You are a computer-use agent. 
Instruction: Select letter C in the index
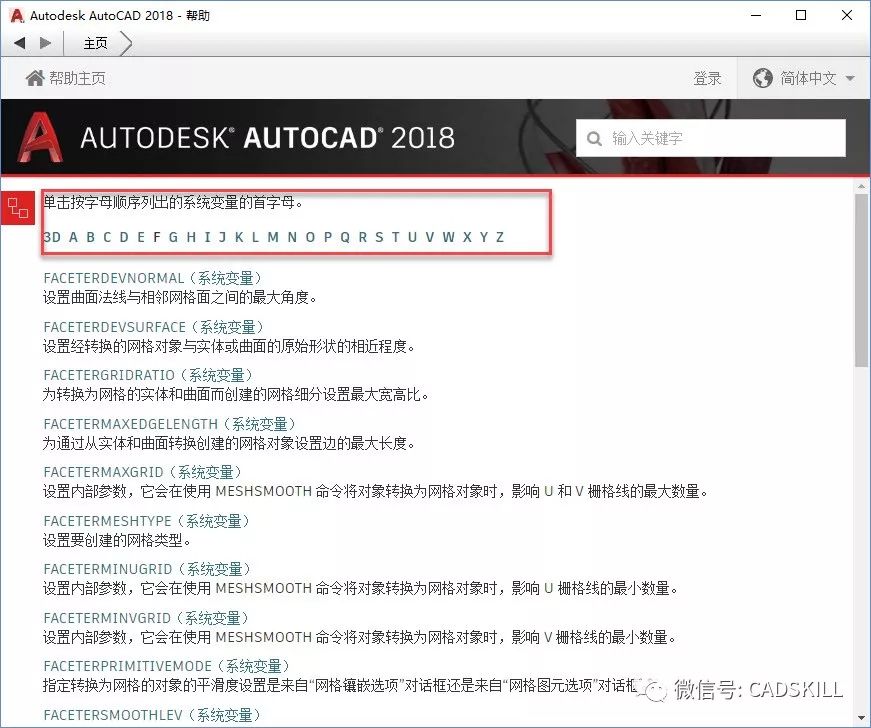tap(107, 237)
